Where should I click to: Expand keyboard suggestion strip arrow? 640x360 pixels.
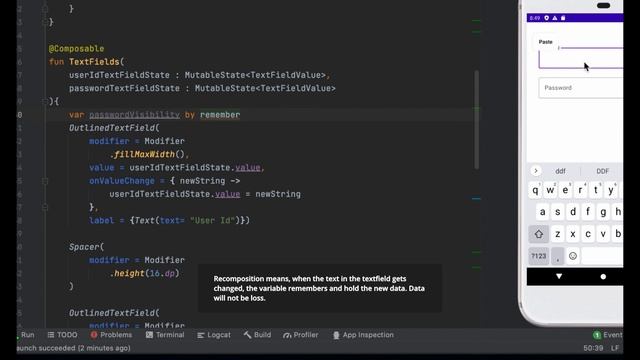coord(536,171)
